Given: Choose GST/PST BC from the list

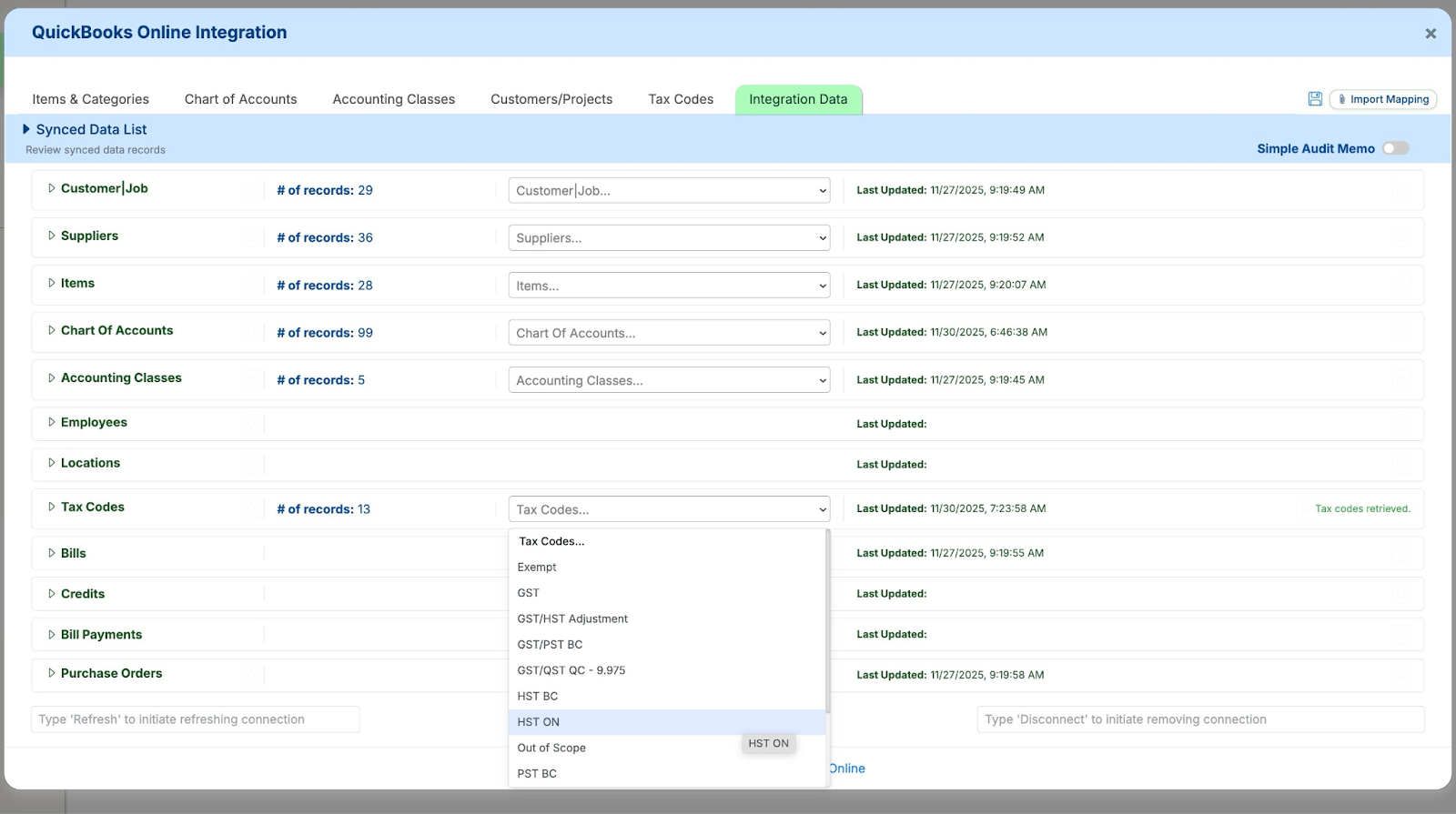Looking at the screenshot, I should 667,644.
